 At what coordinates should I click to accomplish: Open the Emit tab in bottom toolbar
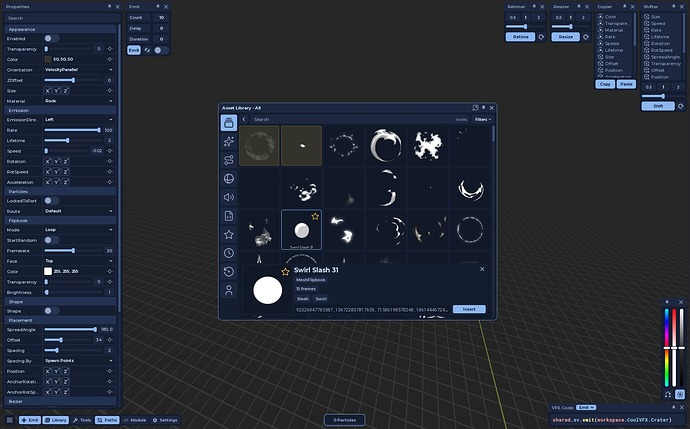point(30,420)
